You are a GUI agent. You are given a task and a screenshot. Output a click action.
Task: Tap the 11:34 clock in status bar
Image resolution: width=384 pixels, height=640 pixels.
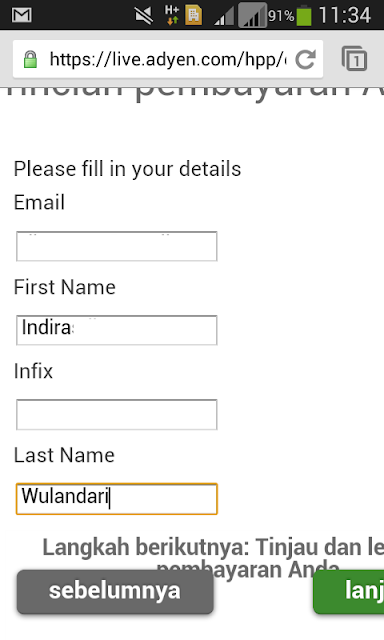[x=345, y=16]
